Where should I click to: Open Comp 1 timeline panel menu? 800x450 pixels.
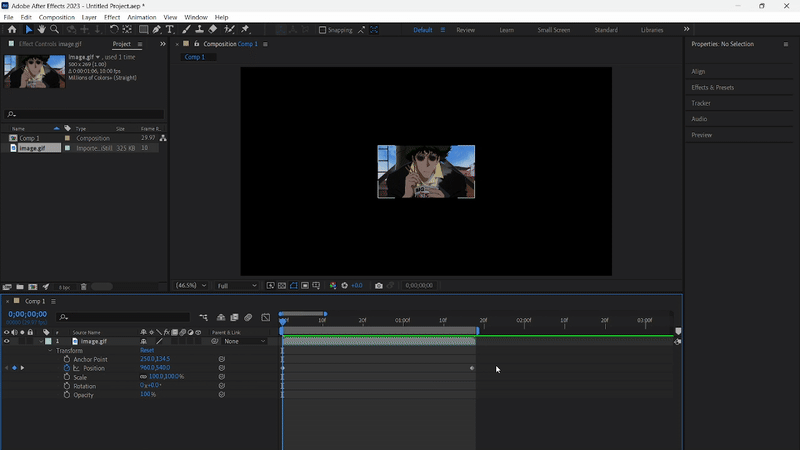coord(53,302)
